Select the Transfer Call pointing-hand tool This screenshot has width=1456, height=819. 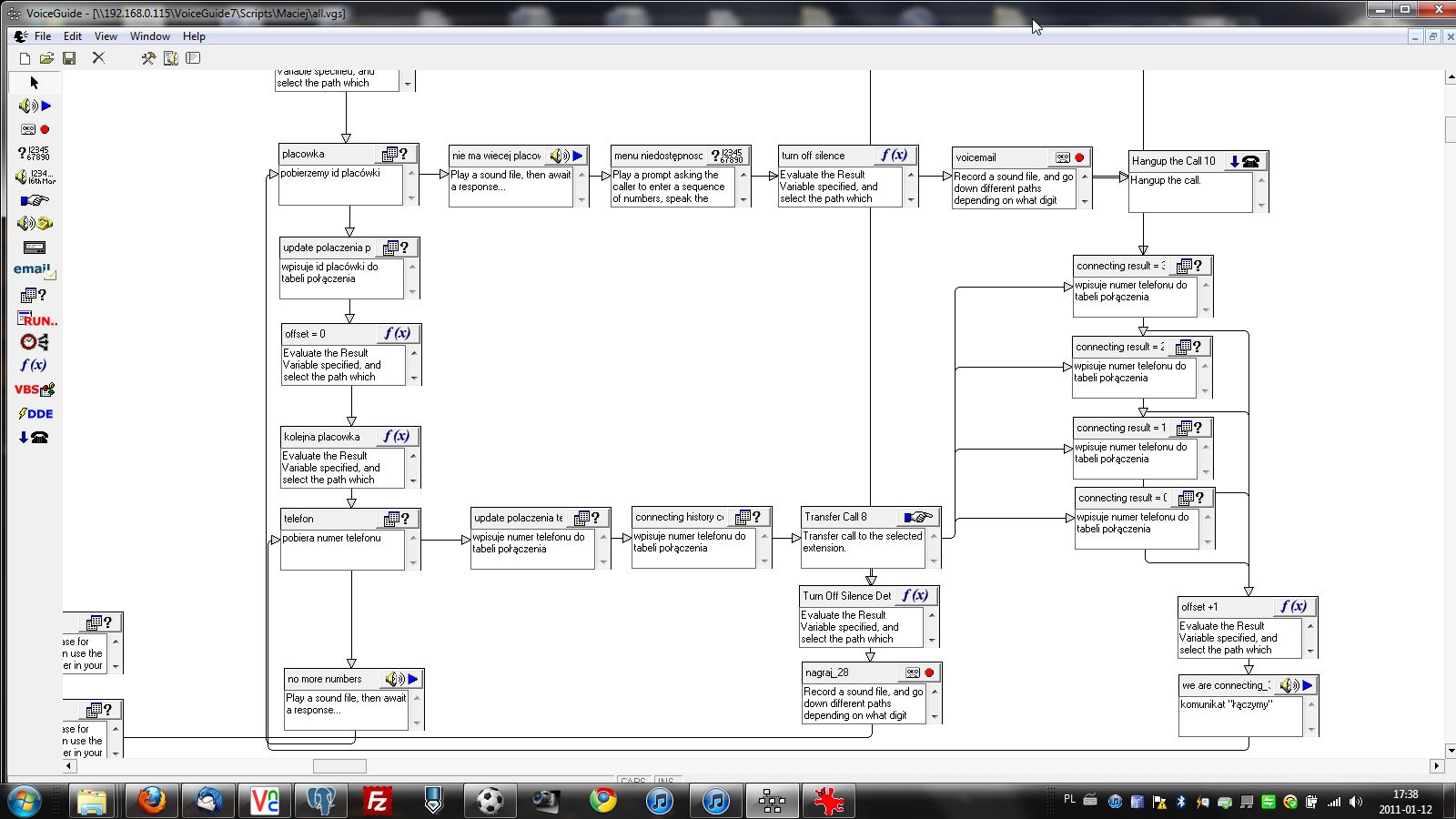pos(34,200)
